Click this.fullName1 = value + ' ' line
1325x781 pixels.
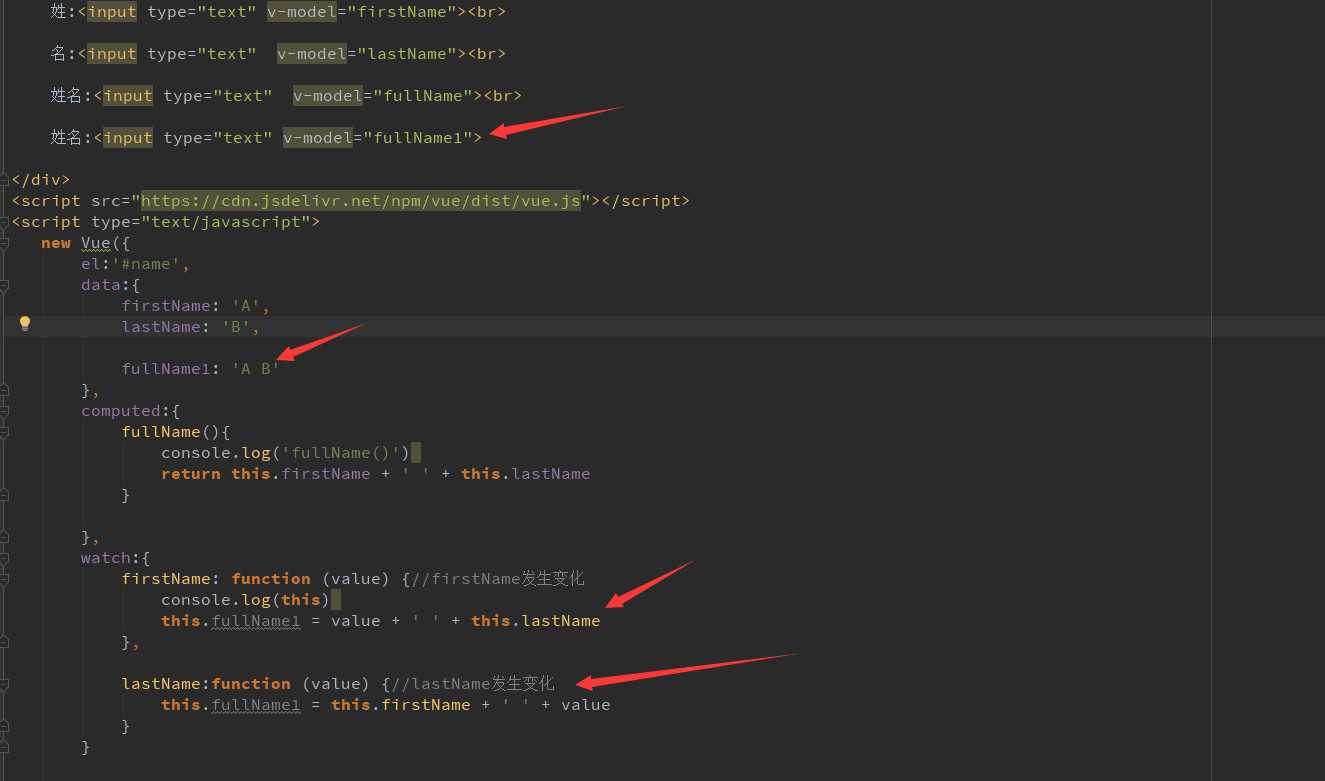[x=381, y=621]
